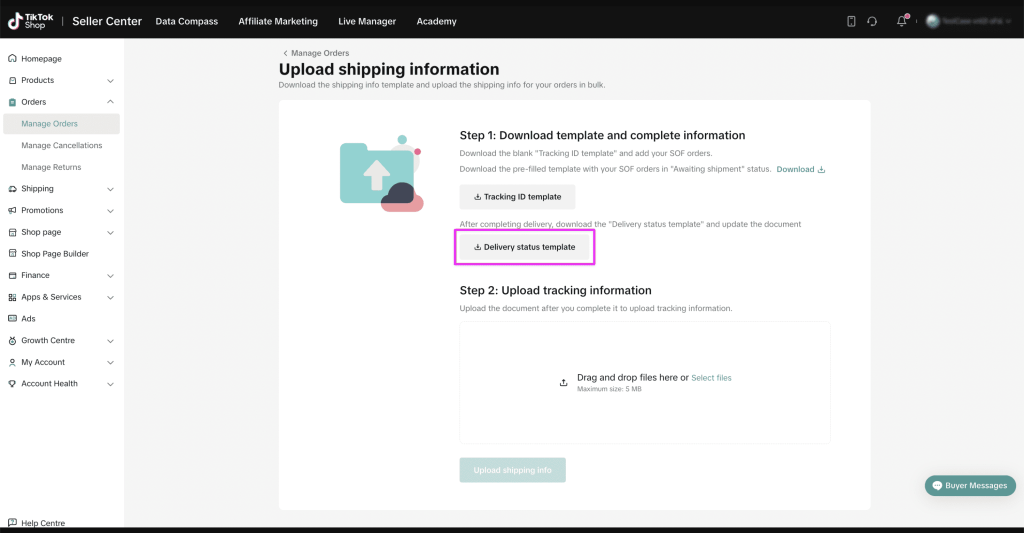Viewport: 1024px width, 533px height.
Task: Click the TikTok Shop logo
Action: pos(31,21)
